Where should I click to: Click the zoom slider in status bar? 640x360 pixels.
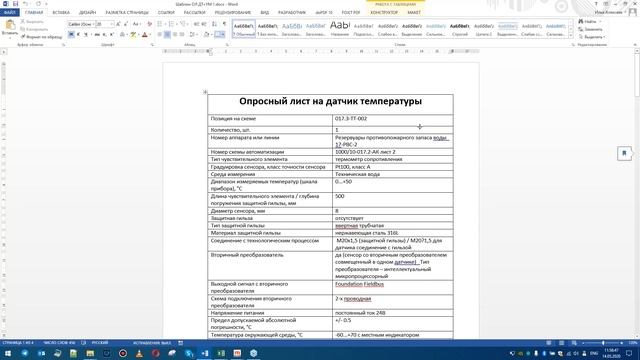pyautogui.click(x=603, y=343)
